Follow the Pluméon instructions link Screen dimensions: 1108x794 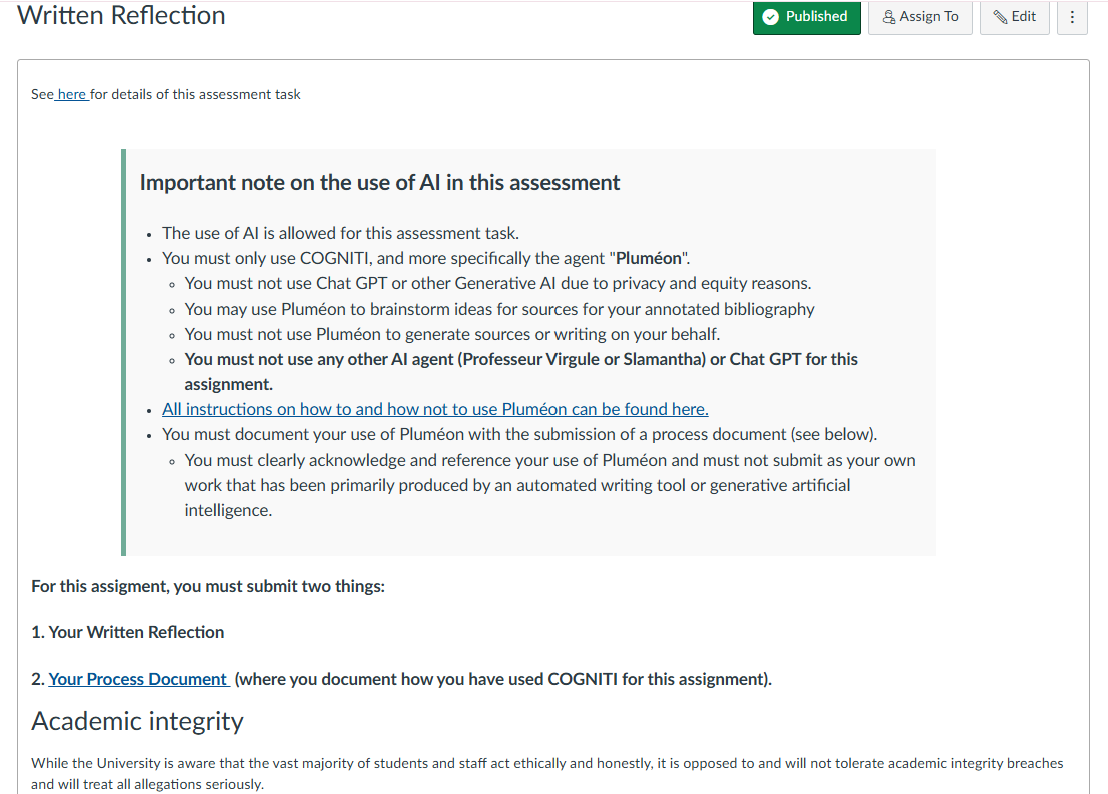435,409
